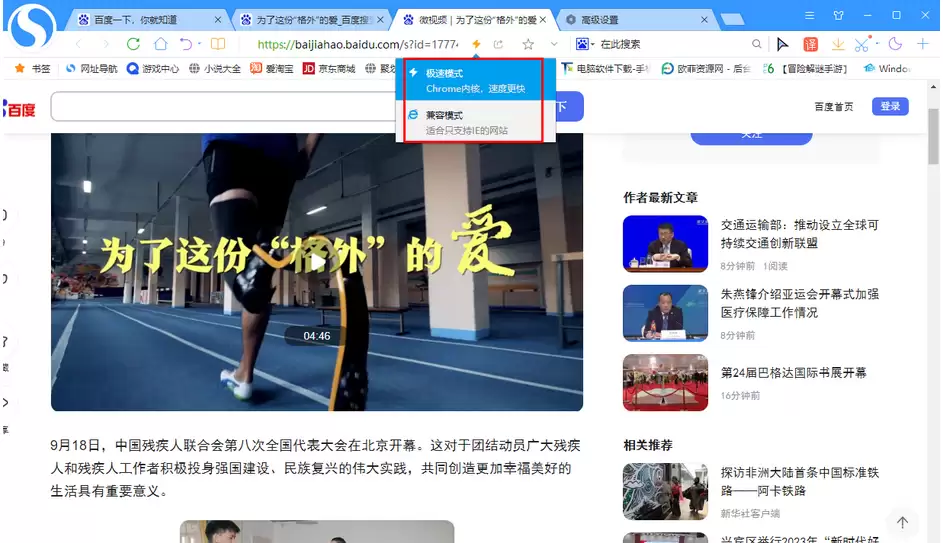
Task: Expand the address bar history chevron
Action: point(554,44)
